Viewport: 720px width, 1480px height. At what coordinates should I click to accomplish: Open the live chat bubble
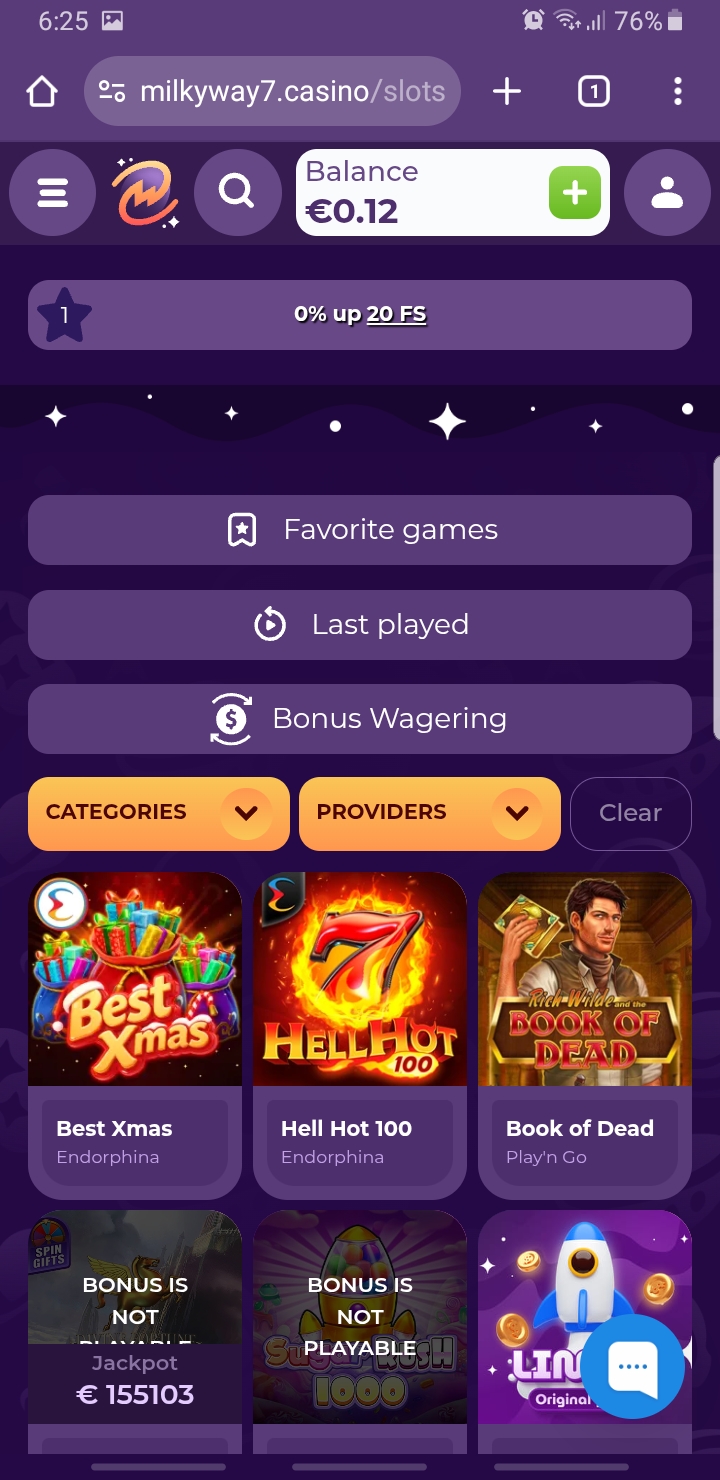[633, 1367]
